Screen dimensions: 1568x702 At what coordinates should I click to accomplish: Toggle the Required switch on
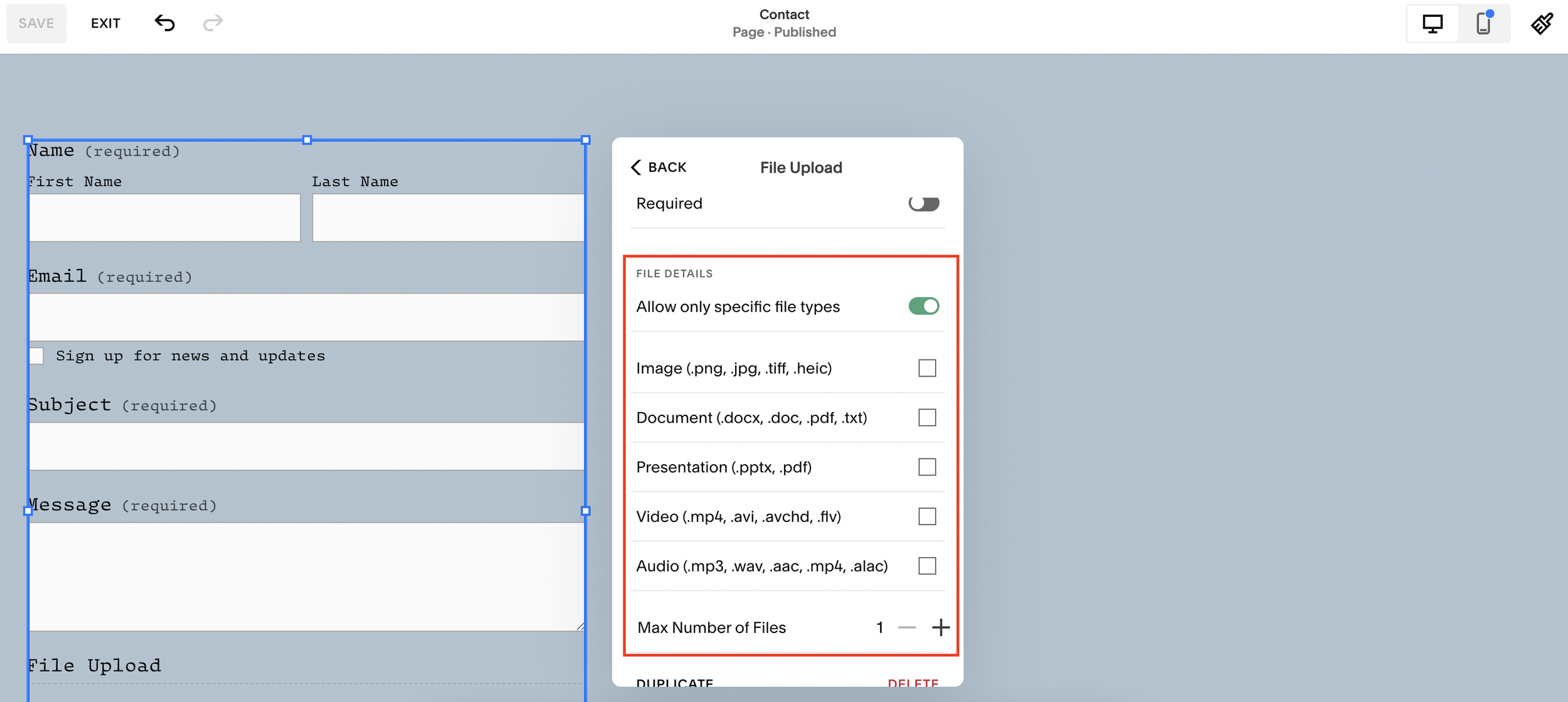coord(923,203)
